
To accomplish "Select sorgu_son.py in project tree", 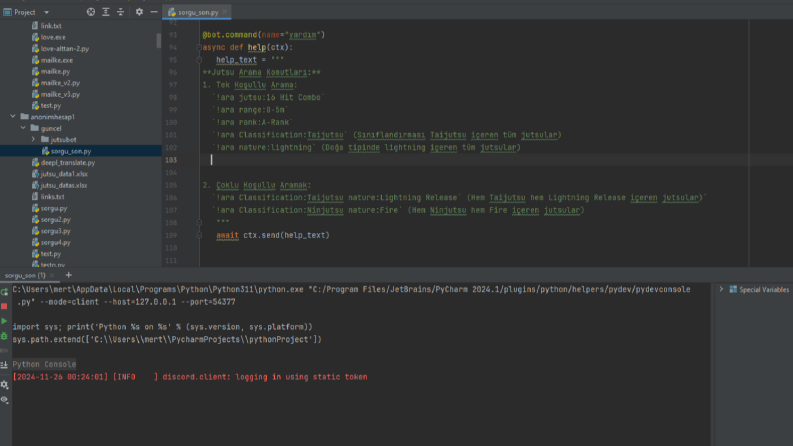I will tap(81, 151).
